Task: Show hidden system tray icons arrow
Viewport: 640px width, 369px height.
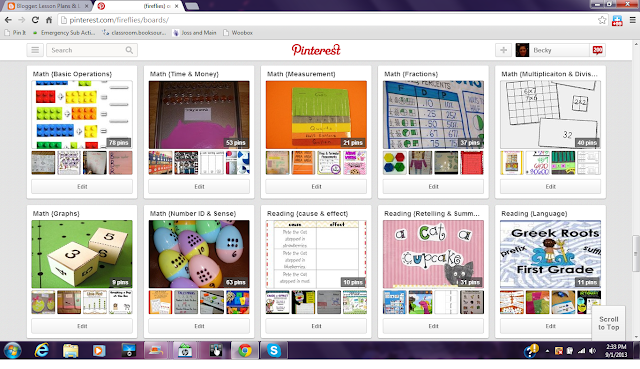Action: 547,351
